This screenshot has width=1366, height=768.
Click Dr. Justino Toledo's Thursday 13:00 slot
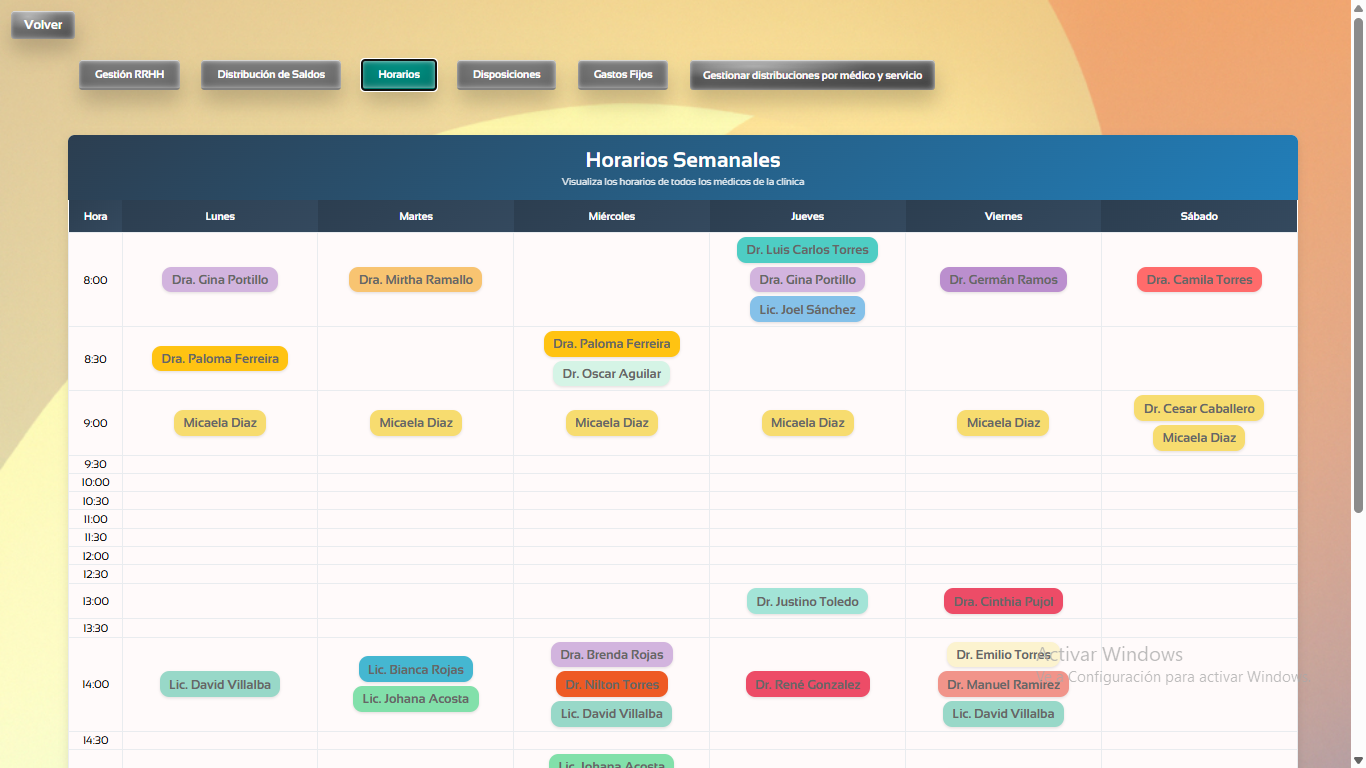click(x=807, y=601)
